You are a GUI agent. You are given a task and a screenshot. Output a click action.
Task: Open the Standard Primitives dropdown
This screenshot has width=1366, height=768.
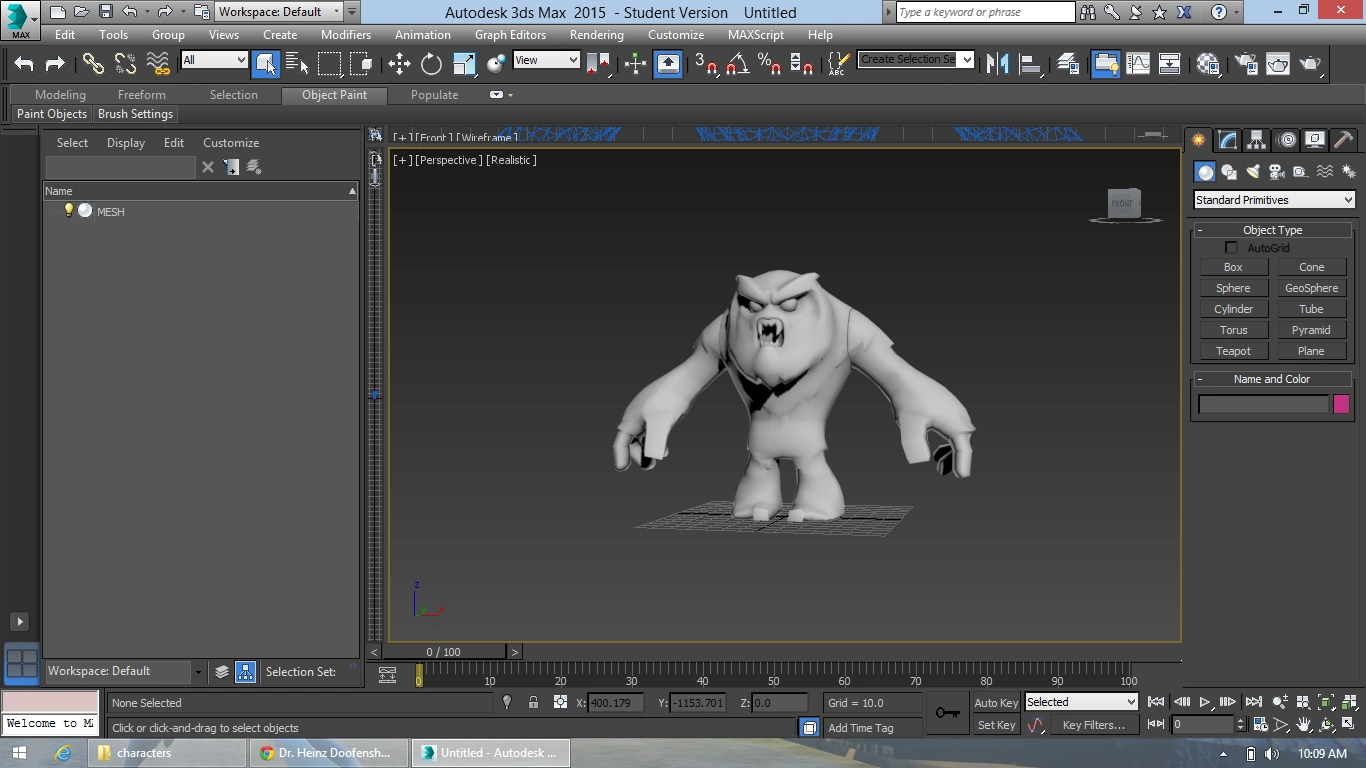click(x=1274, y=200)
